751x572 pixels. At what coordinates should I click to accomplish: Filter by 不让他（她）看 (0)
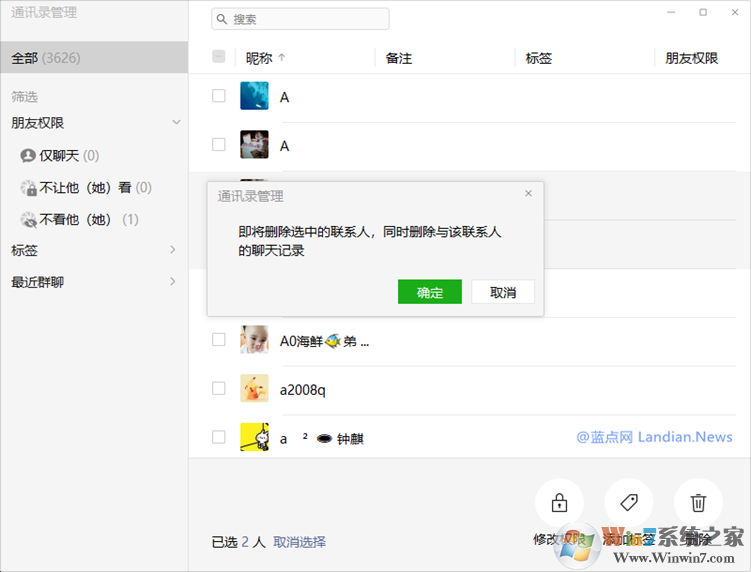coord(86,188)
